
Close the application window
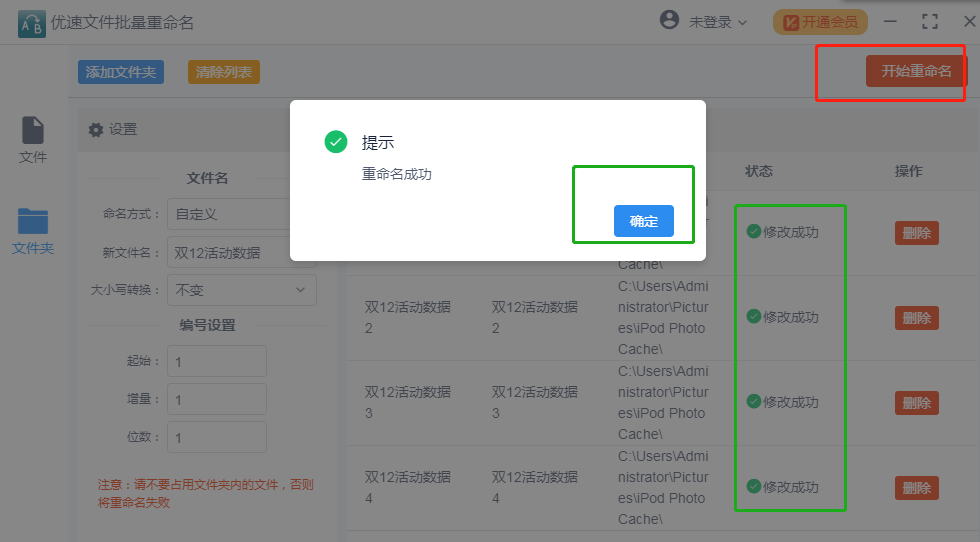pos(969,22)
